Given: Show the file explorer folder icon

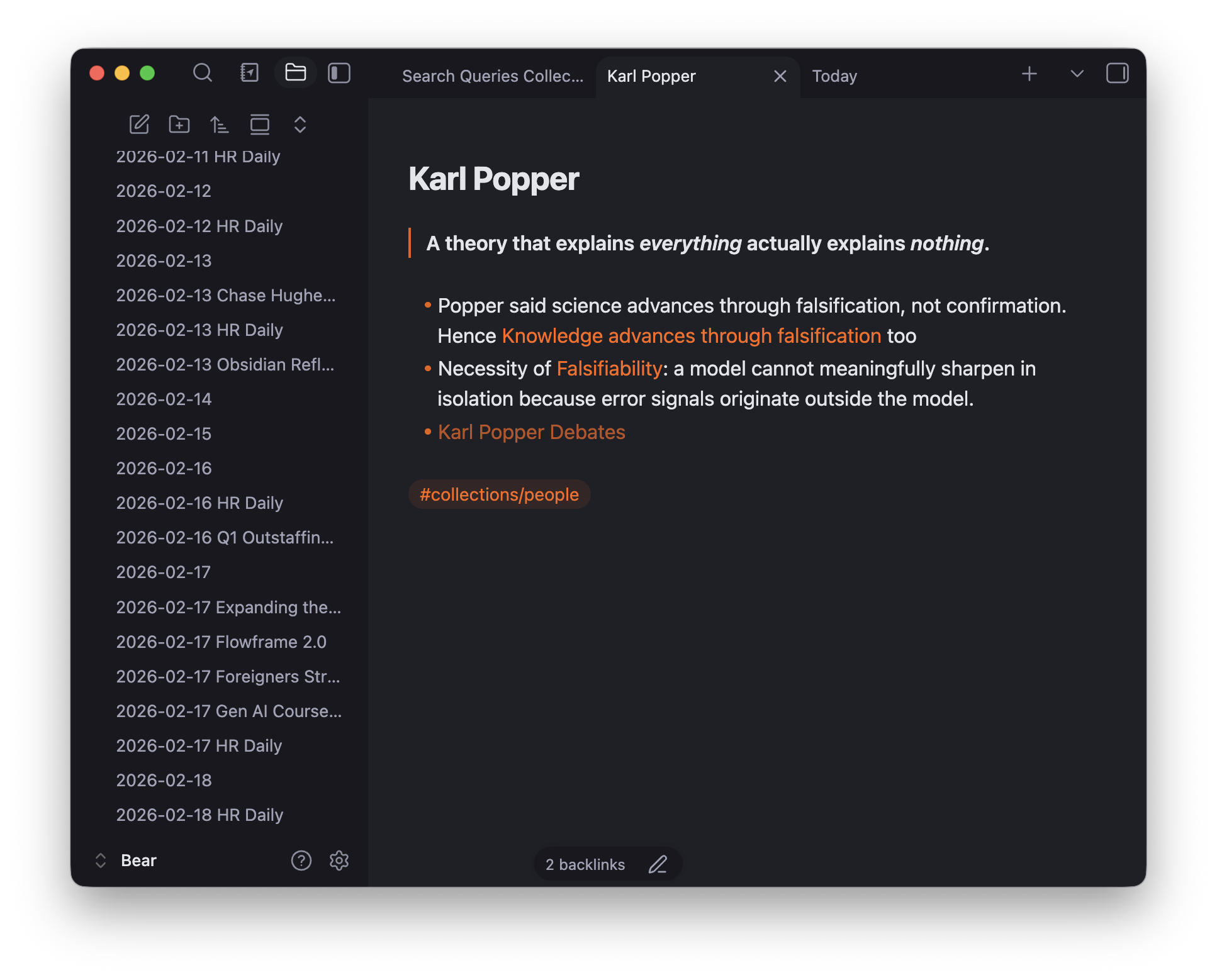Looking at the screenshot, I should [295, 73].
